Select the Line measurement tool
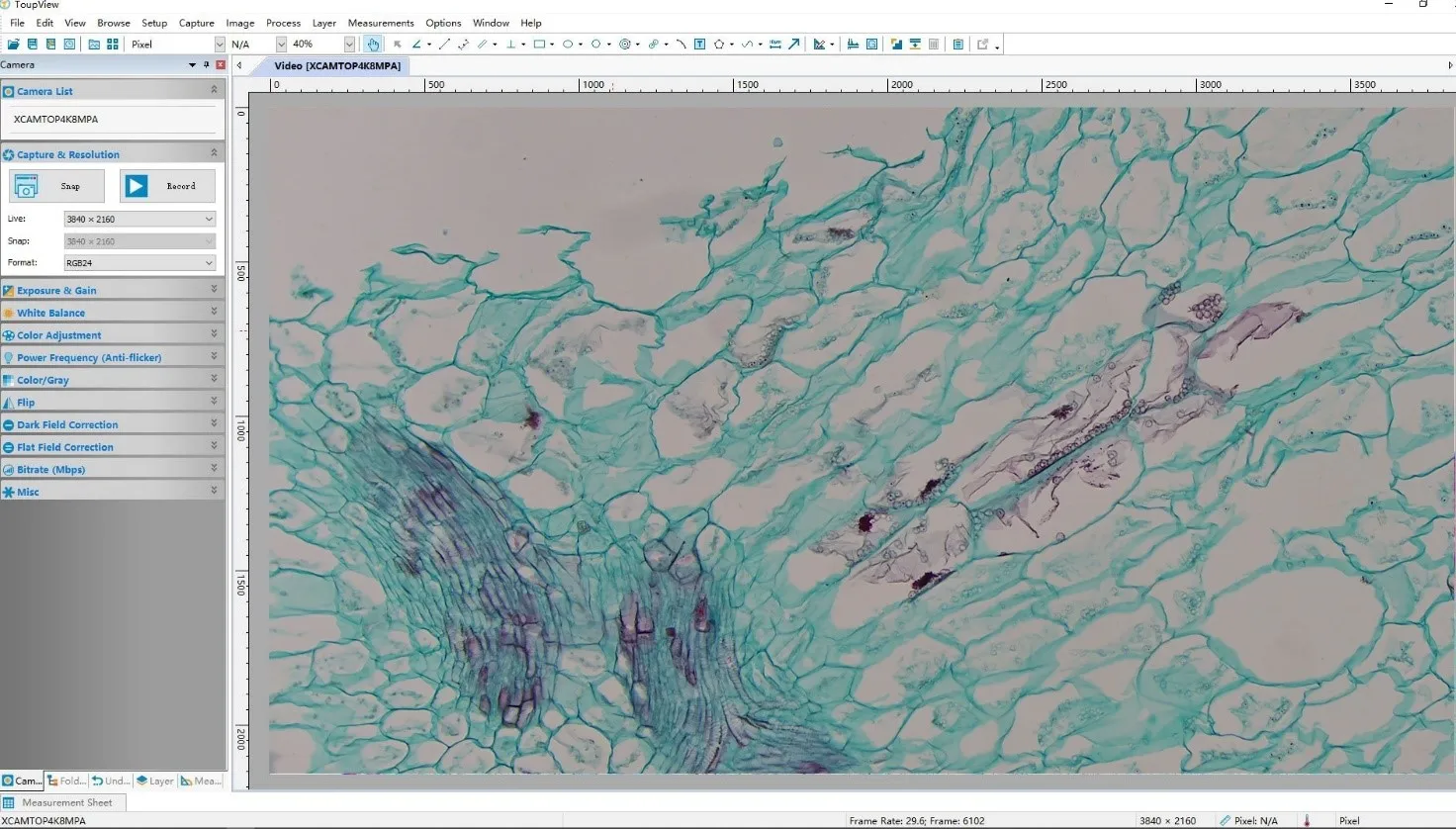Screen dimensions: 1456x829 tap(444, 45)
